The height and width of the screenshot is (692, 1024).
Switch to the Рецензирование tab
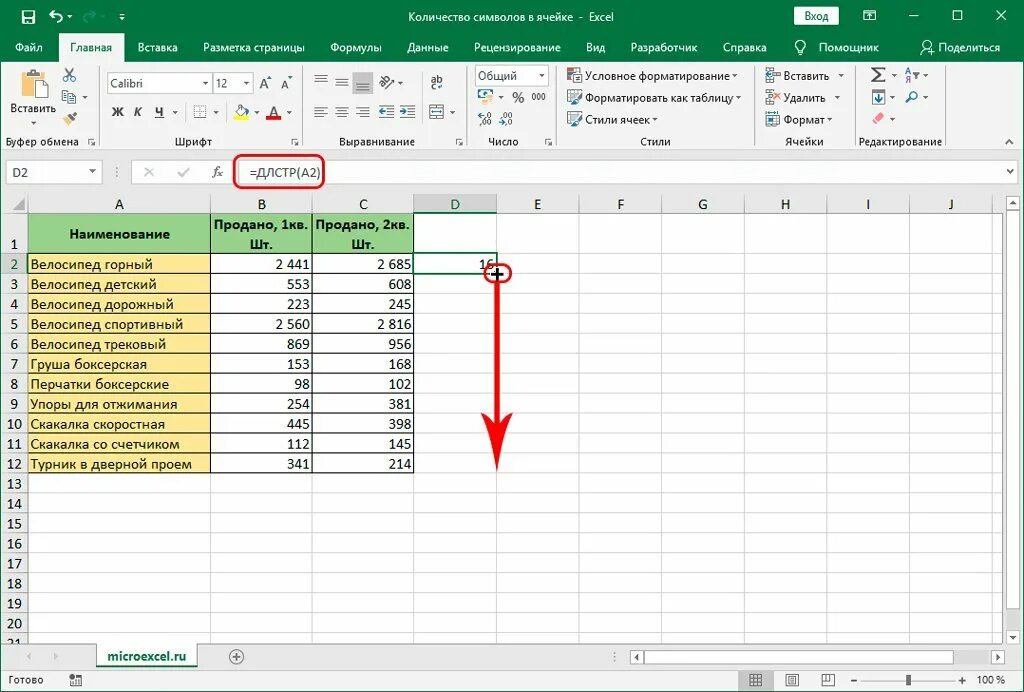point(517,47)
